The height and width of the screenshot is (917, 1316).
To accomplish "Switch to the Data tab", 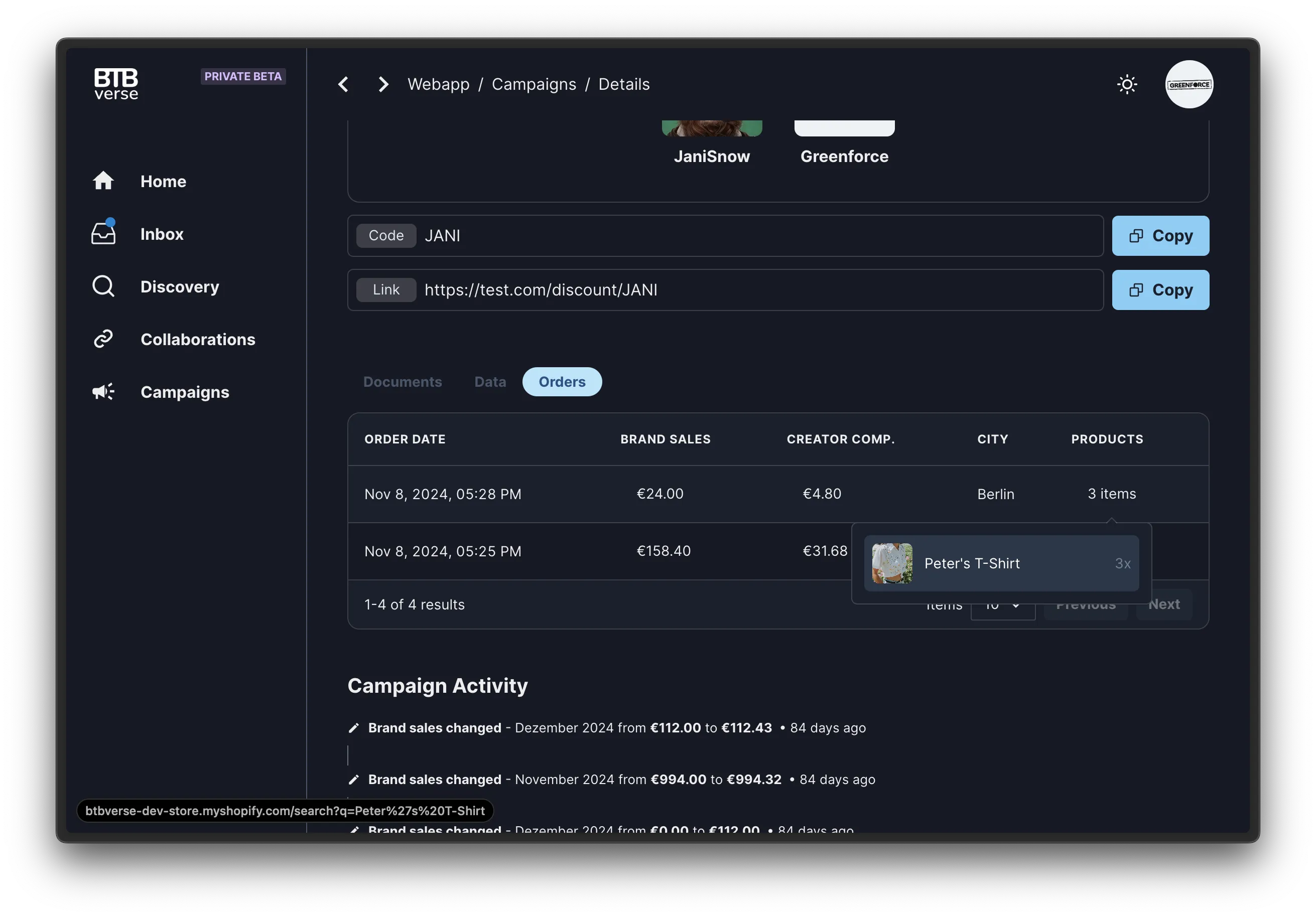I will point(489,381).
